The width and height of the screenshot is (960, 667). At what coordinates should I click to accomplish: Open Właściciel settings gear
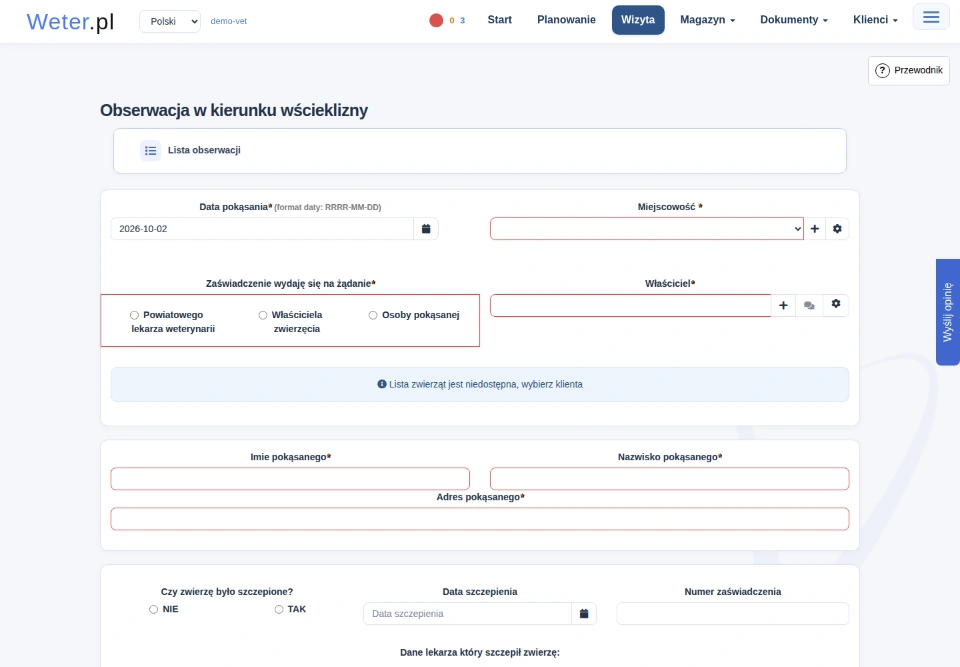click(836, 304)
